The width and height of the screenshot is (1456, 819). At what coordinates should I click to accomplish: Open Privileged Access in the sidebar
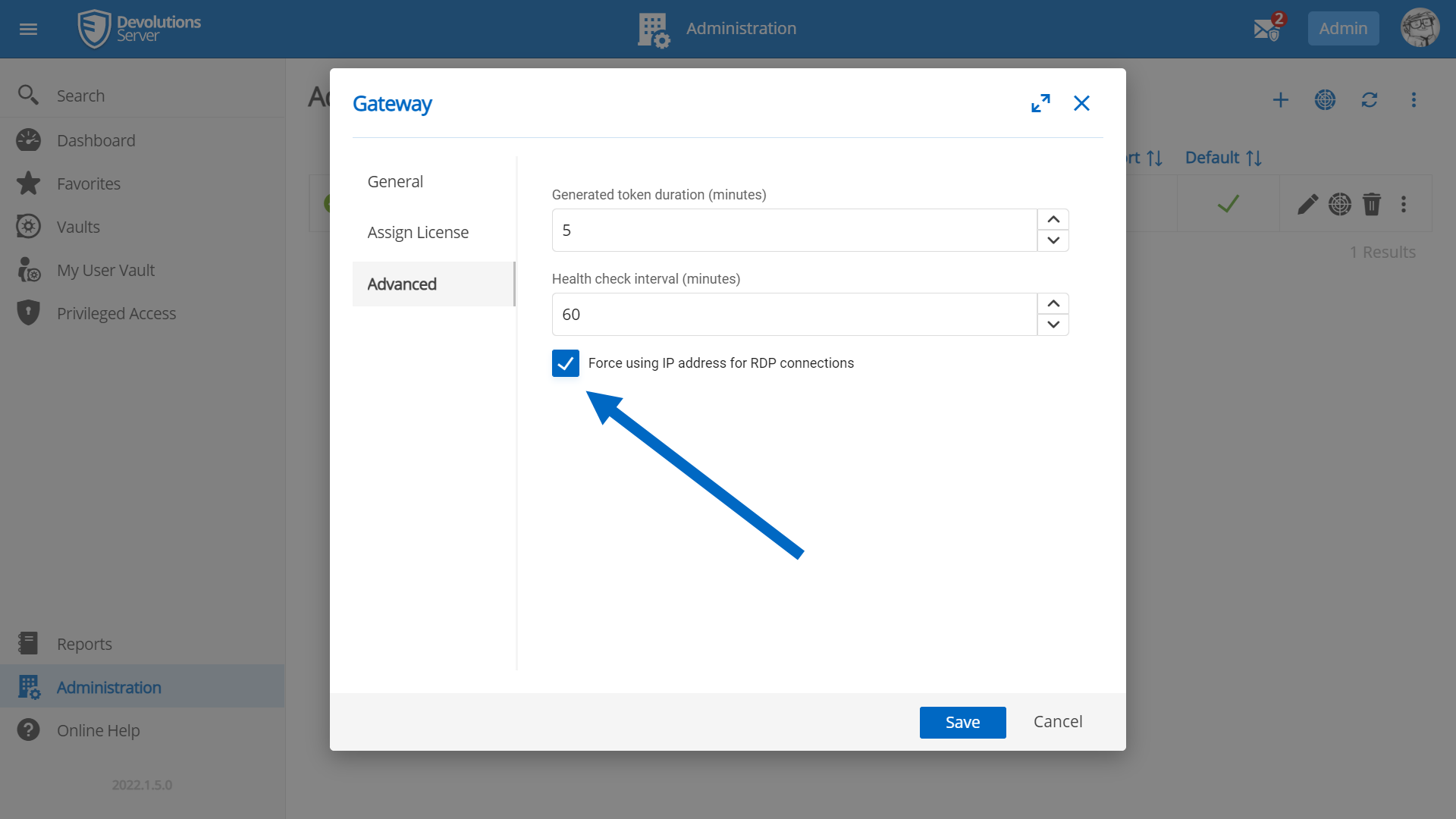click(x=116, y=313)
